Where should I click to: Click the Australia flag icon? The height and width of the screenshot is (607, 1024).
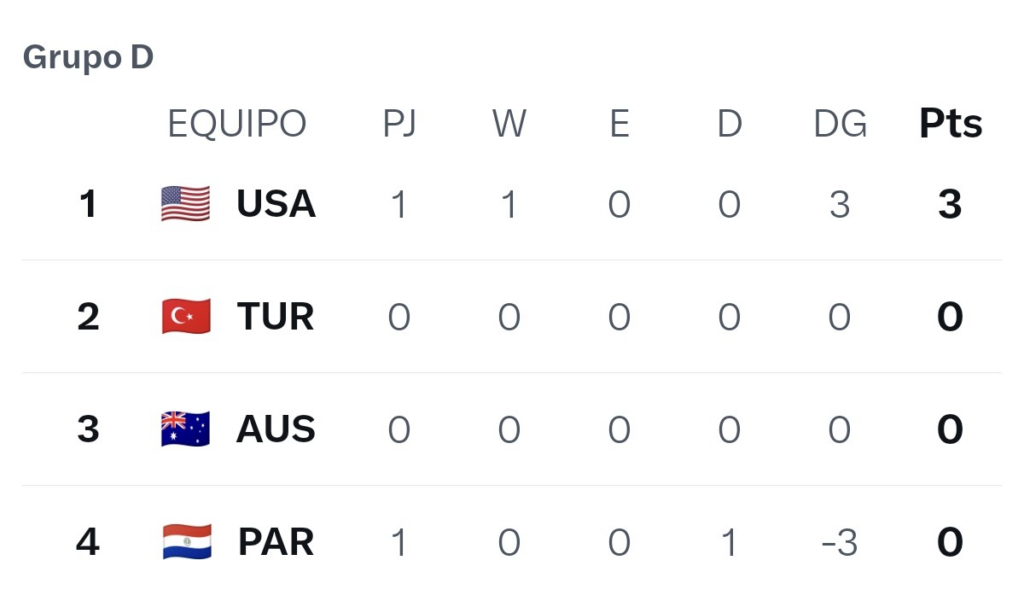click(x=186, y=429)
